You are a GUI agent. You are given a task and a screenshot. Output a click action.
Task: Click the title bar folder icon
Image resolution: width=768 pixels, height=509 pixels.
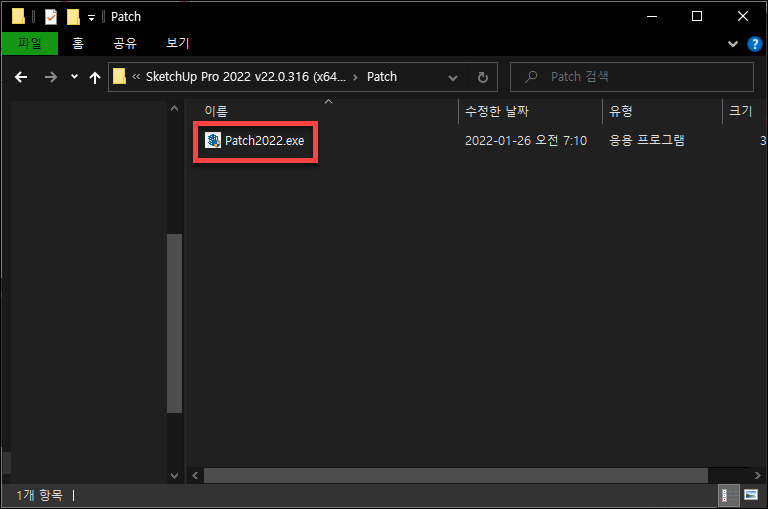coord(19,17)
